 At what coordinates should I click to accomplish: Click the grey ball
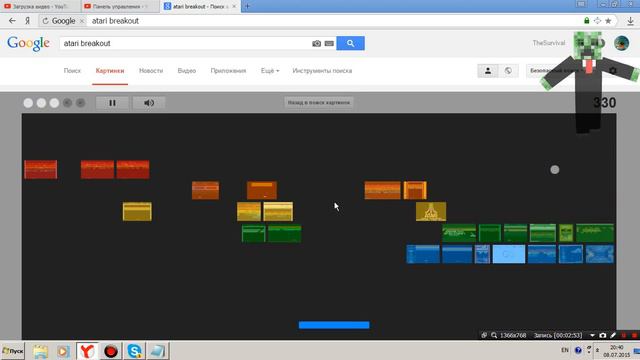click(x=555, y=169)
